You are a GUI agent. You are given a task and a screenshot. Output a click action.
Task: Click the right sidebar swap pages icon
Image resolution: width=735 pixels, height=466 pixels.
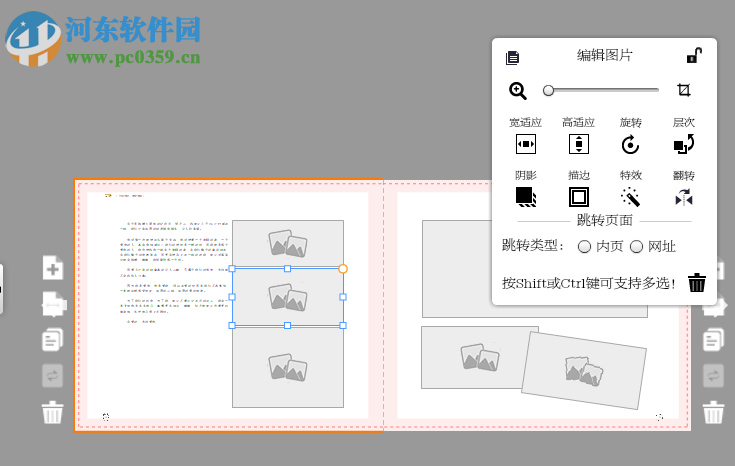tap(713, 376)
